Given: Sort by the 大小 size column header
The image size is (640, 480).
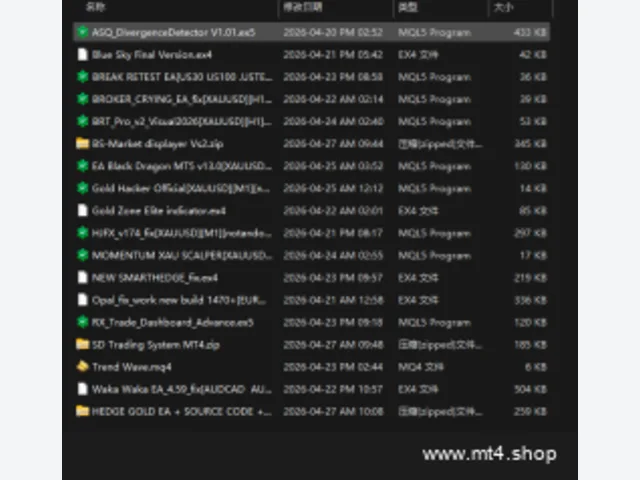Looking at the screenshot, I should [503, 7].
